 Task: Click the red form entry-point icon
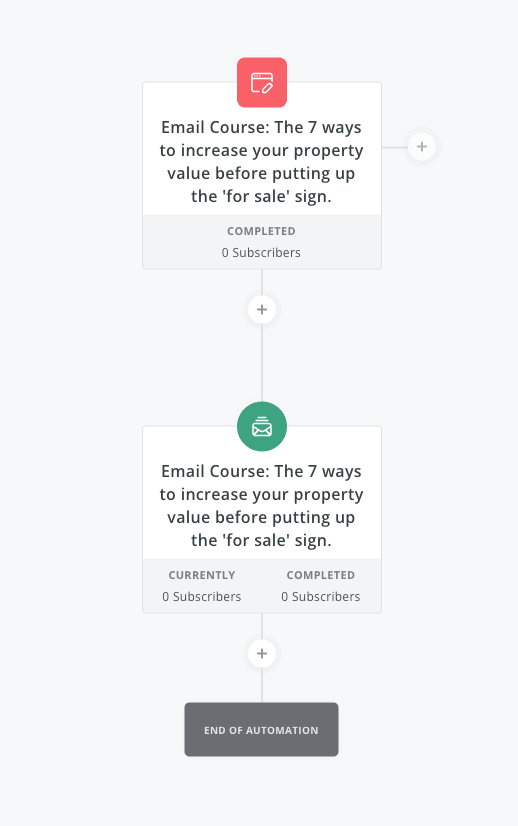pos(262,83)
